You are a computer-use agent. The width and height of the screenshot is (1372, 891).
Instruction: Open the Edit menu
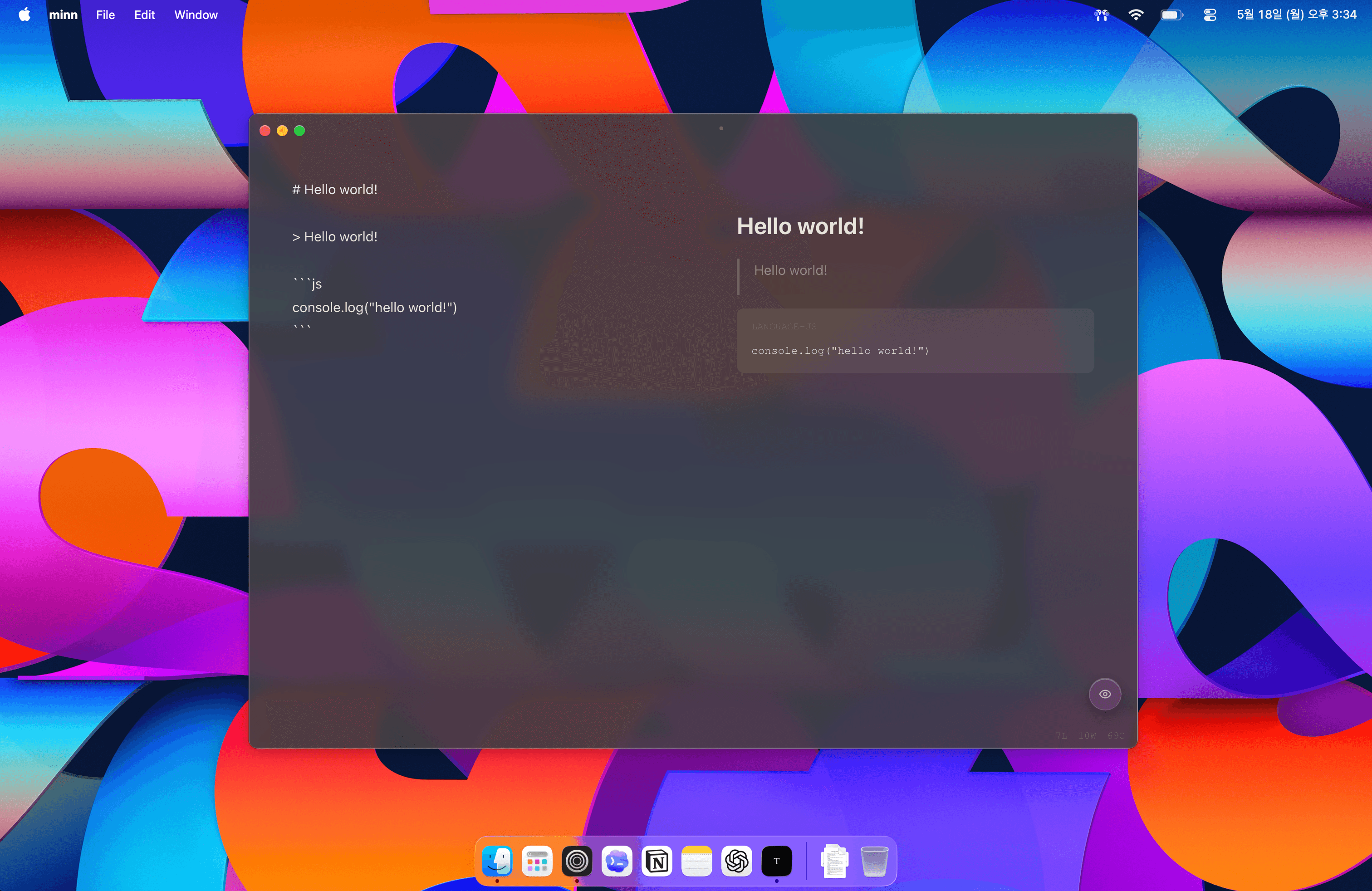(145, 15)
